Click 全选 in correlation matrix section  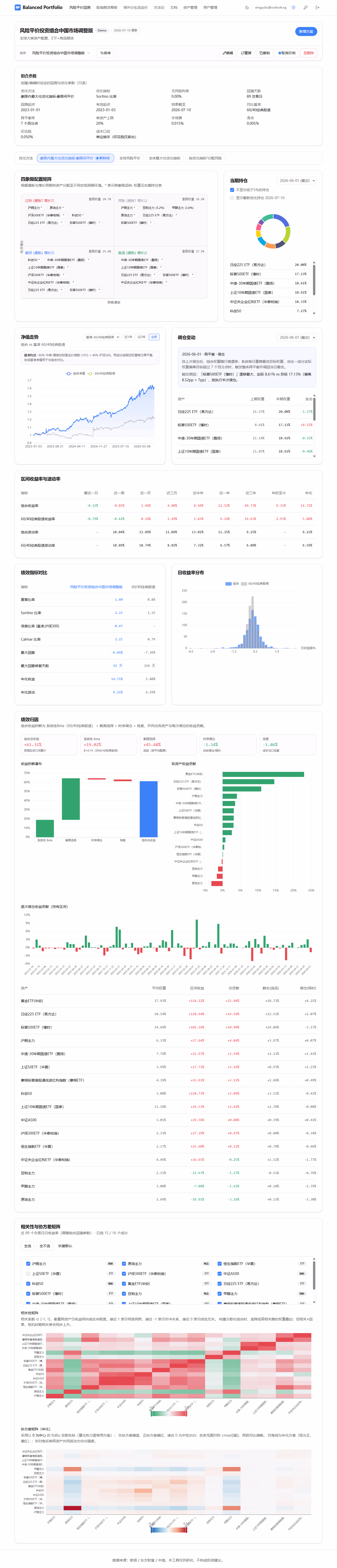[x=27, y=1246]
